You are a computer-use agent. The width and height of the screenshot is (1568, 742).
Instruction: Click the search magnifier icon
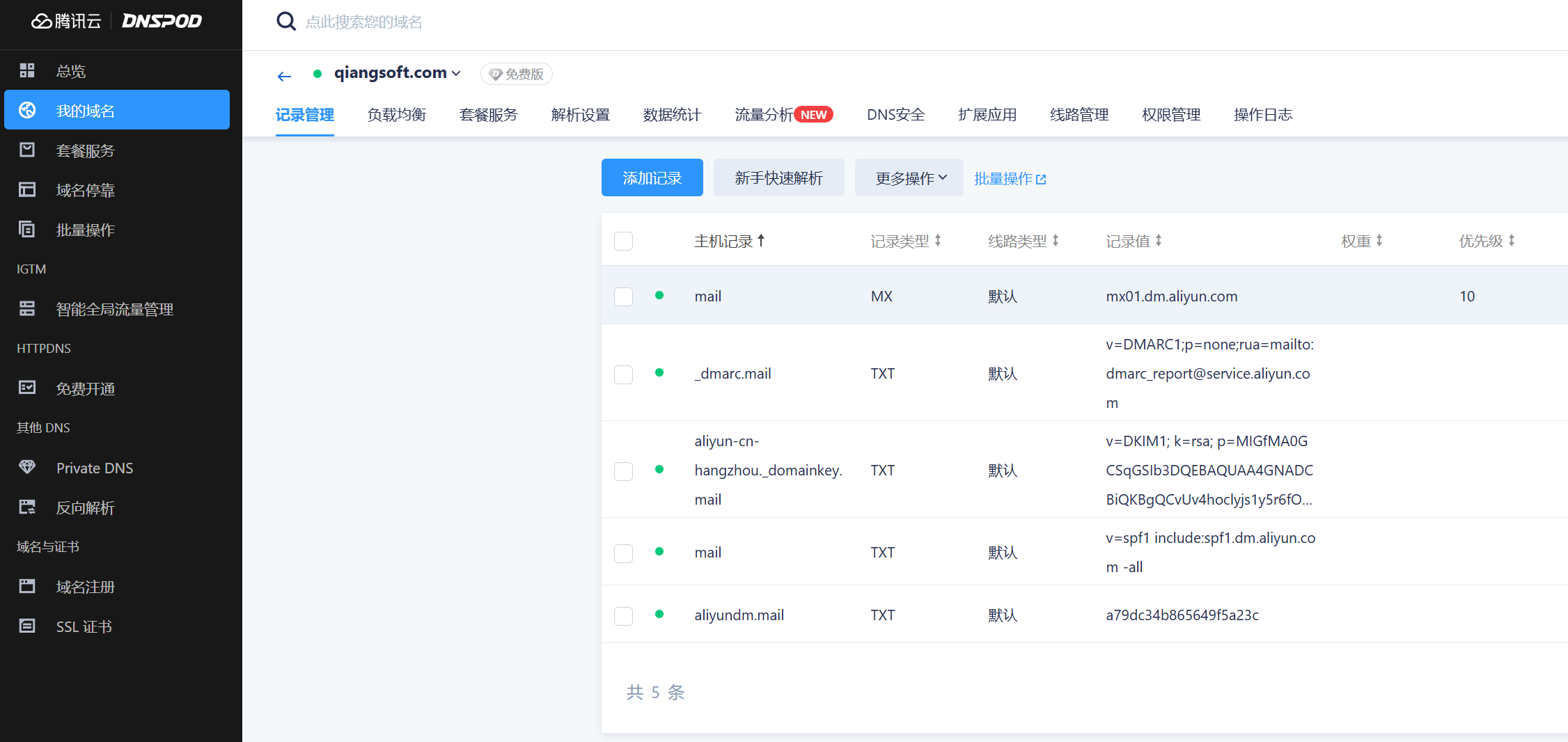tap(285, 22)
